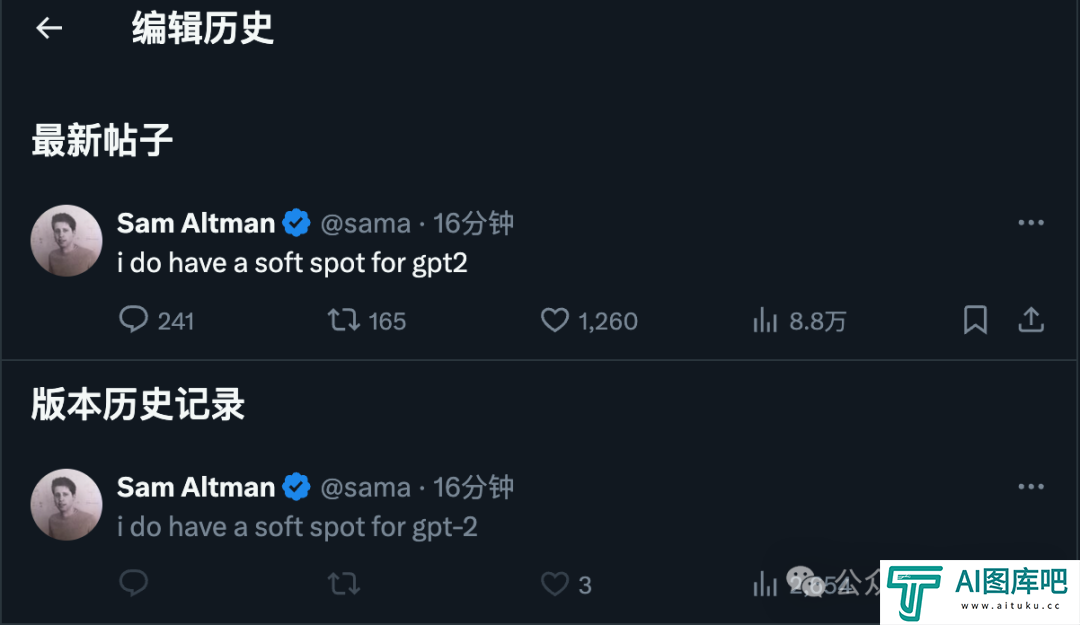Like the latest post with 1,260 likes
Image resolution: width=1080 pixels, height=625 pixels.
pos(554,320)
